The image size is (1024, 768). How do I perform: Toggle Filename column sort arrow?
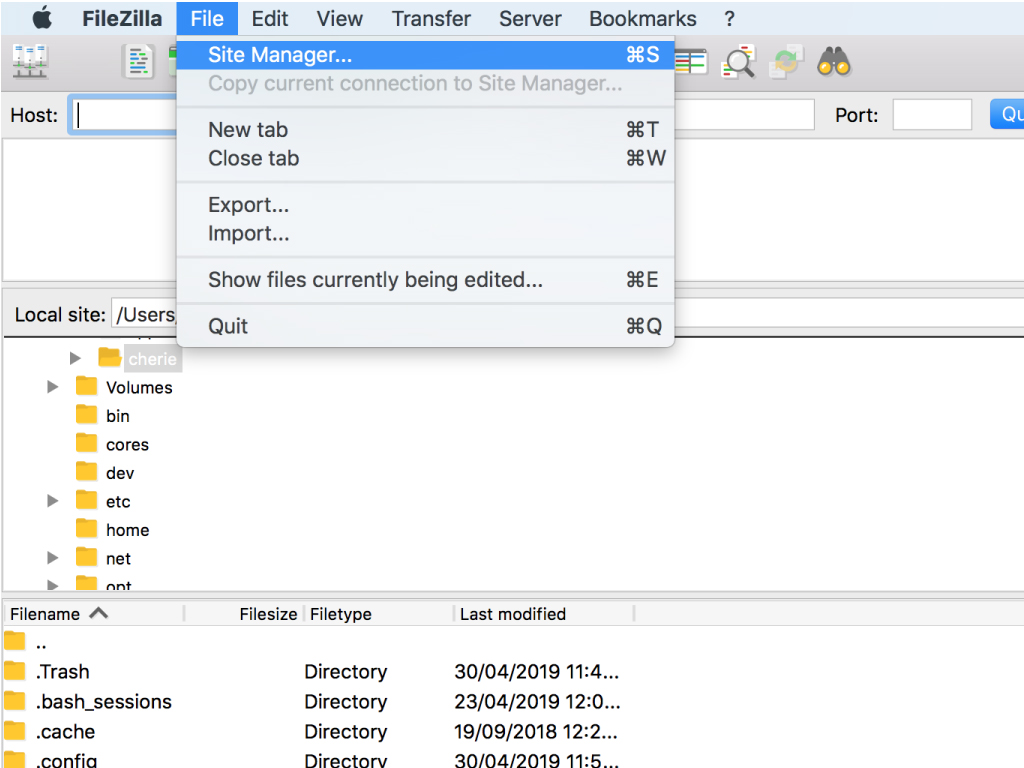[99, 613]
